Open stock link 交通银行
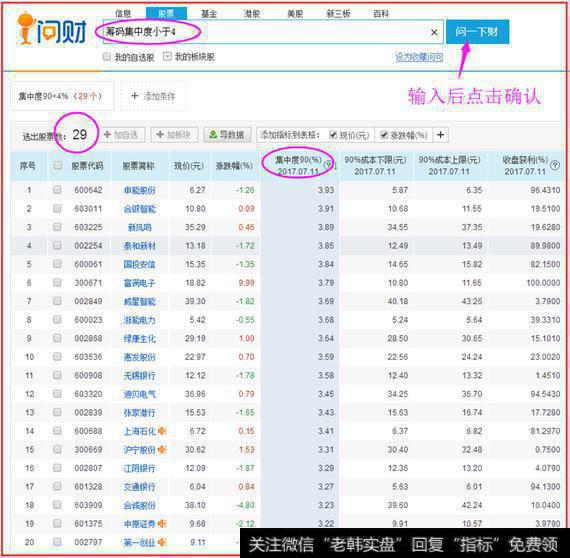570x558 pixels. coord(139,487)
